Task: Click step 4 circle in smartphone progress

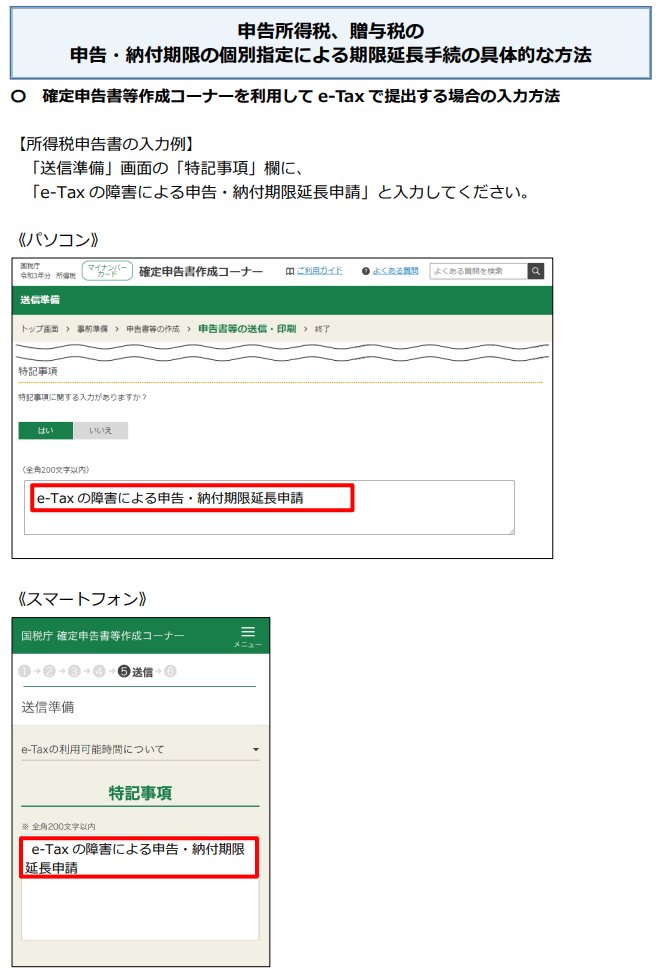Action: click(99, 671)
